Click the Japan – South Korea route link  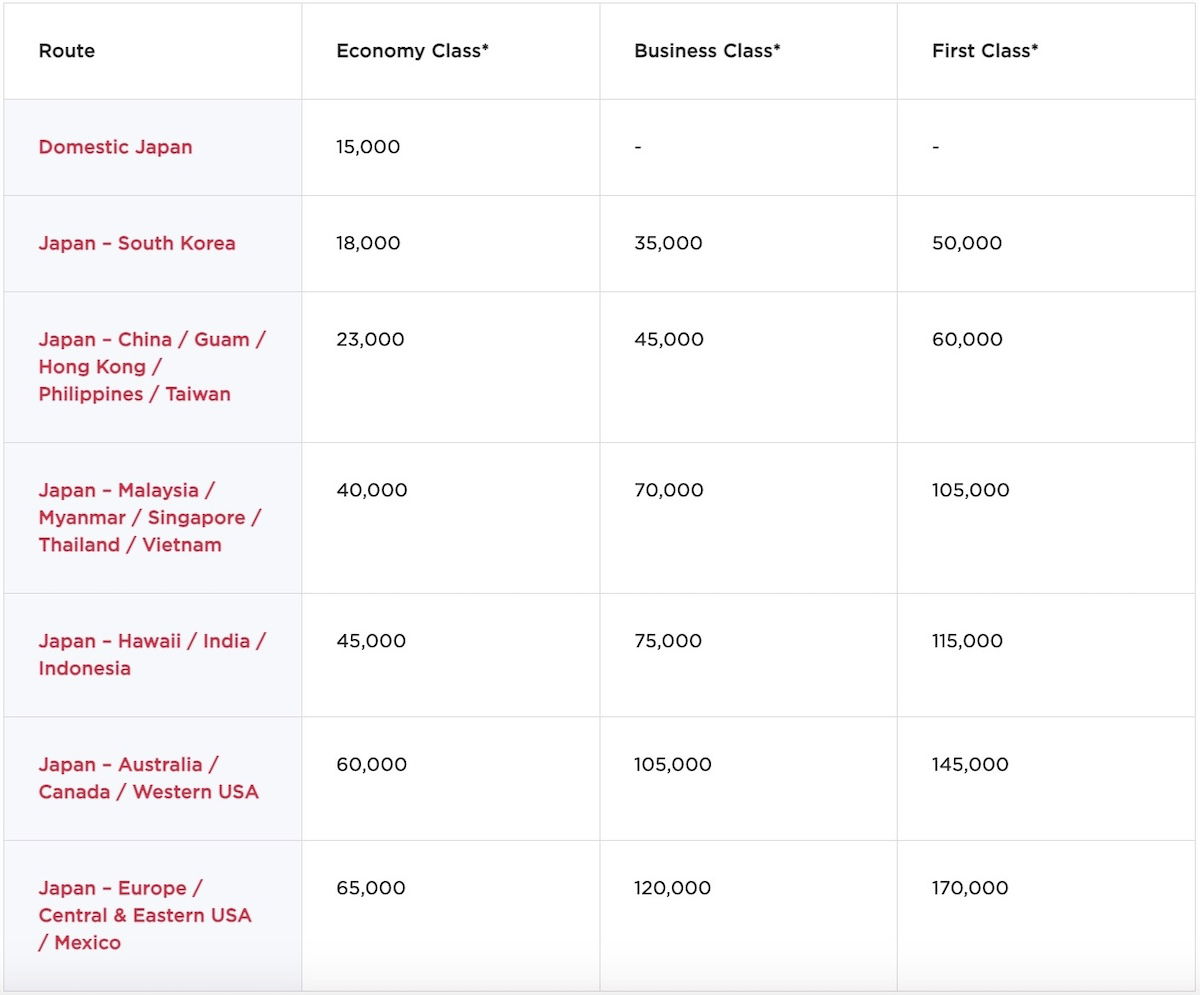tap(137, 243)
